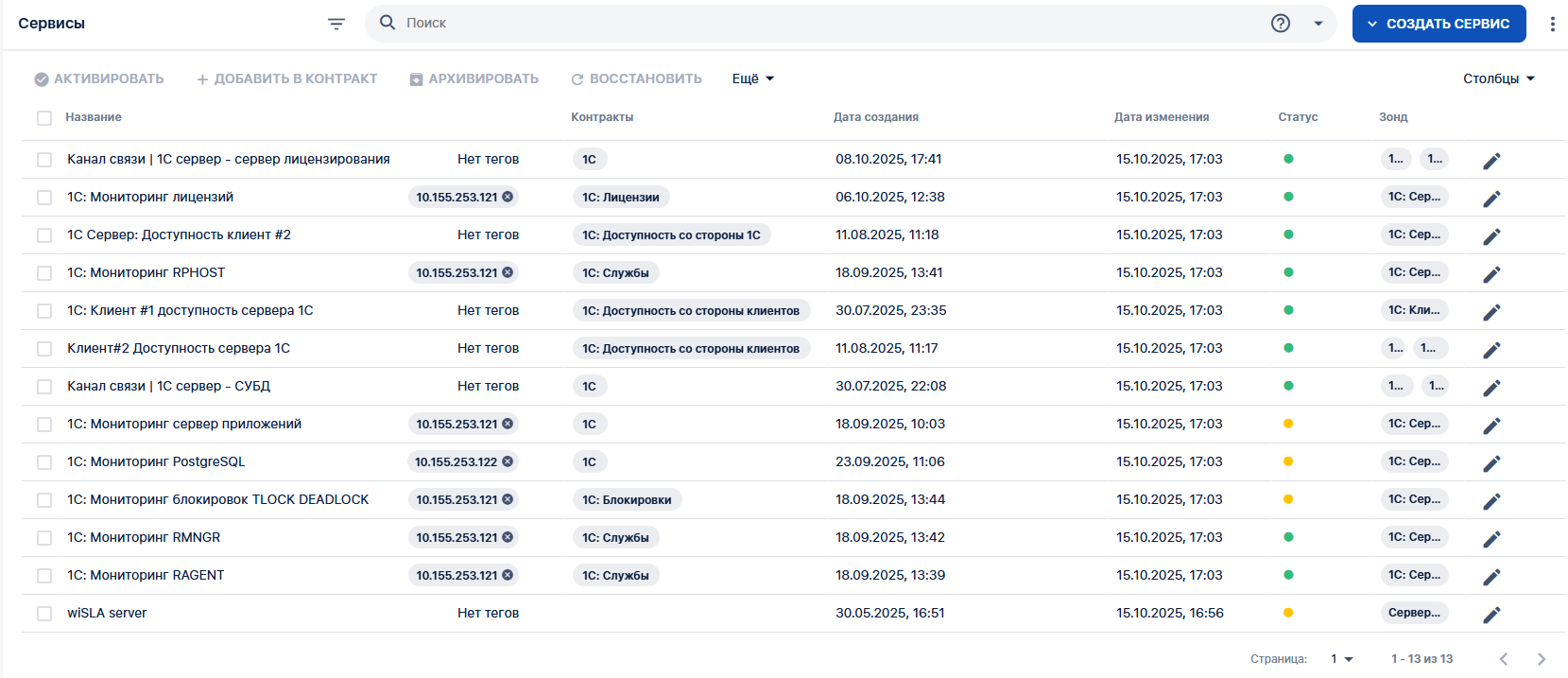Remove tag 10.155.253.122 from Мониторинг PostgreSQL
This screenshot has width=1568, height=678.
[508, 461]
